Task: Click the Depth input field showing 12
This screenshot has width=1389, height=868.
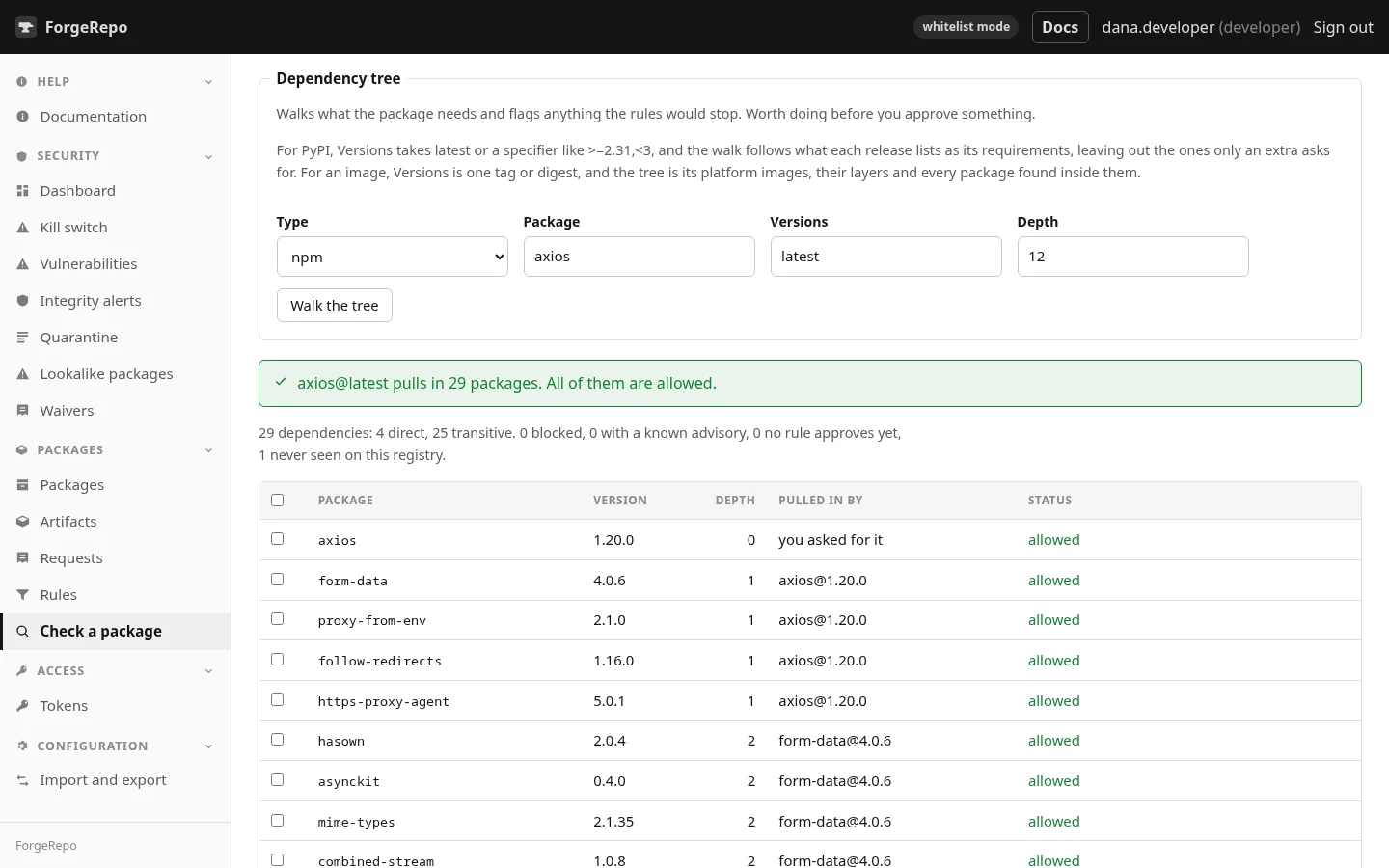Action: click(1133, 257)
